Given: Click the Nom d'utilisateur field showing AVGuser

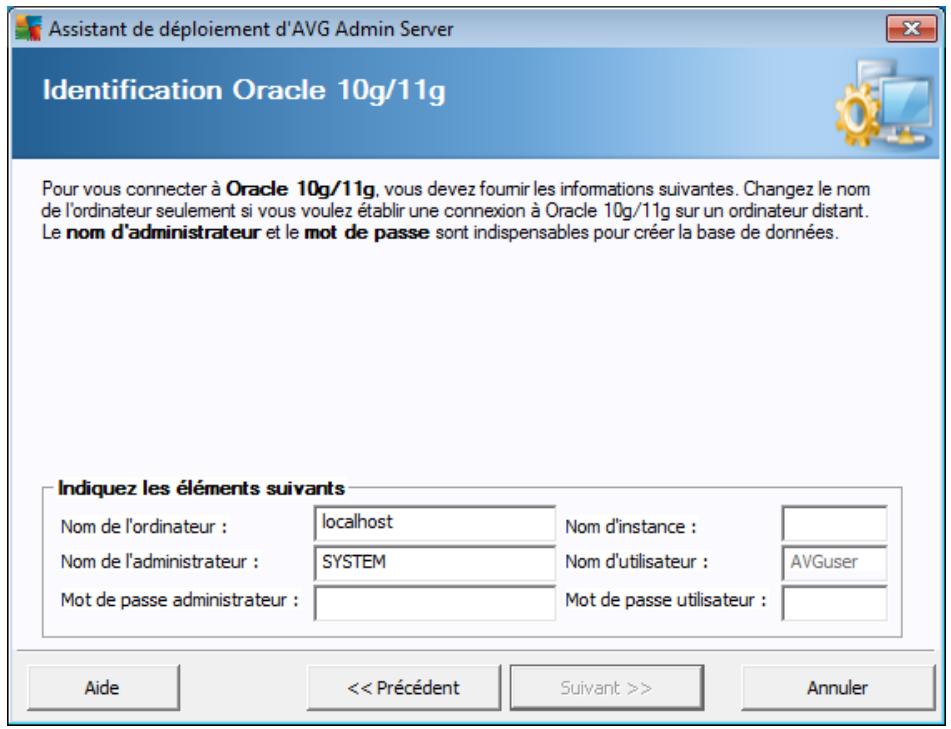Looking at the screenshot, I should [835, 563].
